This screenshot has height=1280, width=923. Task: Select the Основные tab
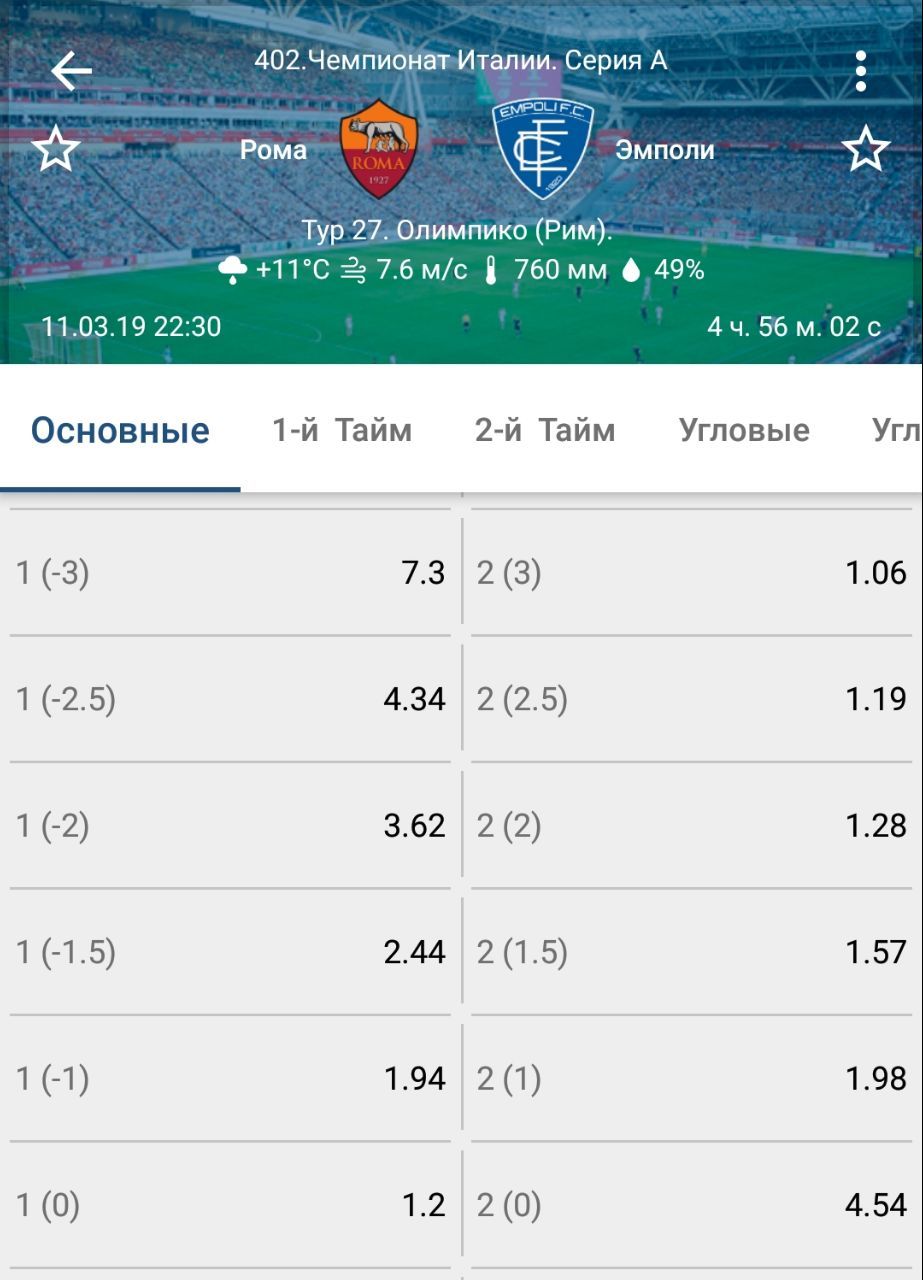pos(120,430)
